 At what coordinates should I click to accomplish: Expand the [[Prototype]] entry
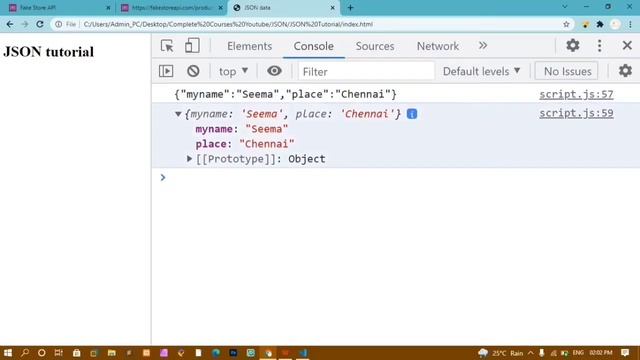189,158
